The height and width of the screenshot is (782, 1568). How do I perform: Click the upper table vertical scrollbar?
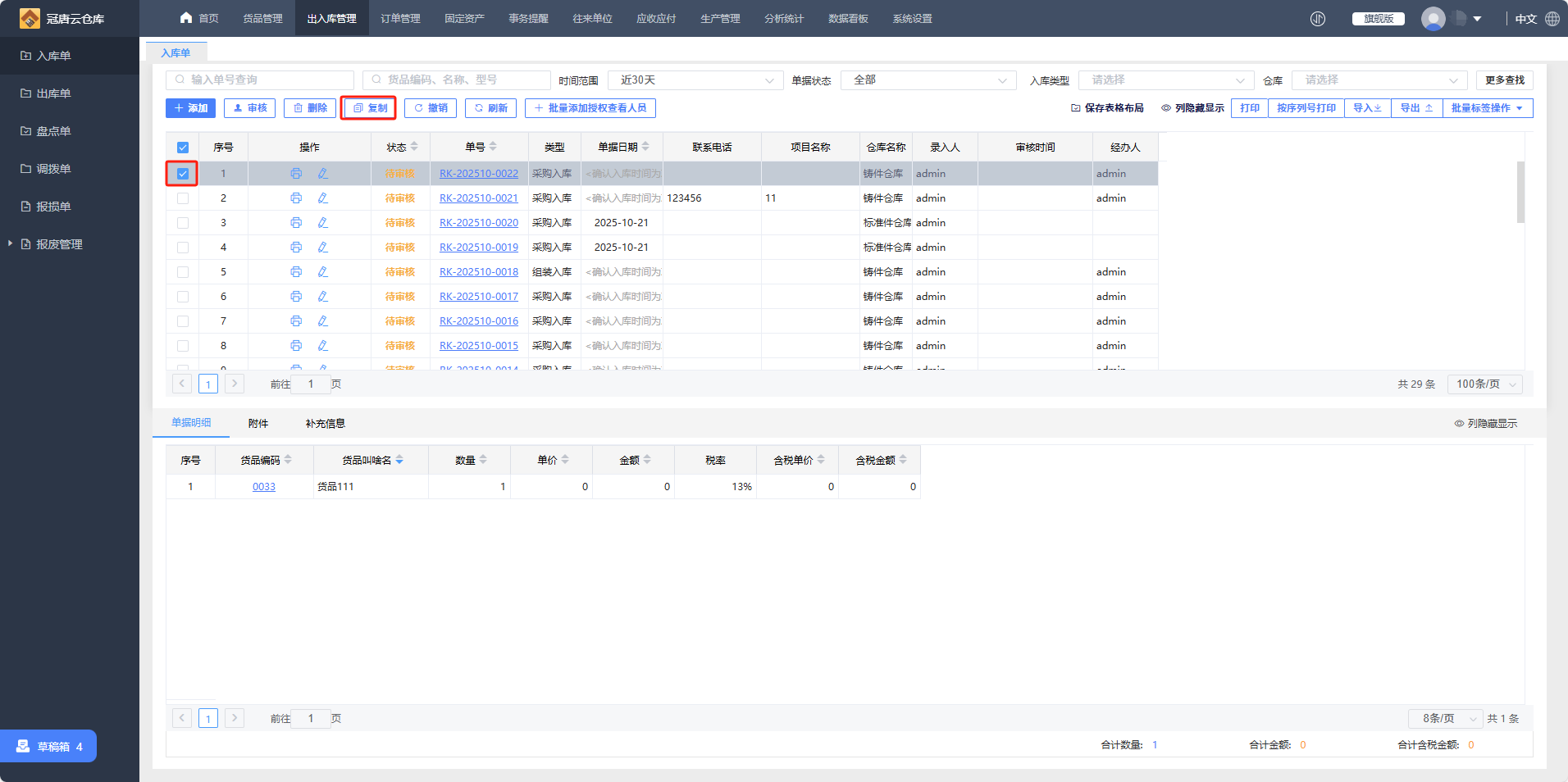(1520, 193)
